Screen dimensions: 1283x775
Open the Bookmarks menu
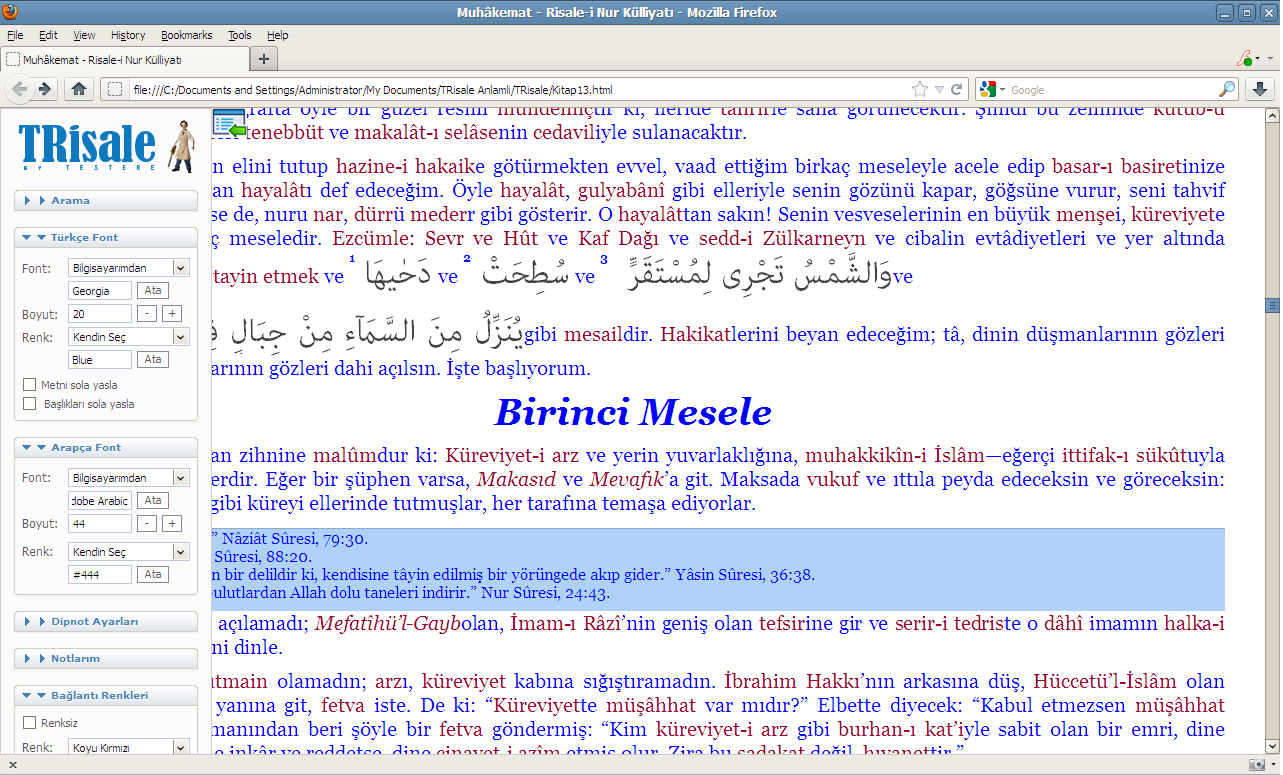pos(187,35)
